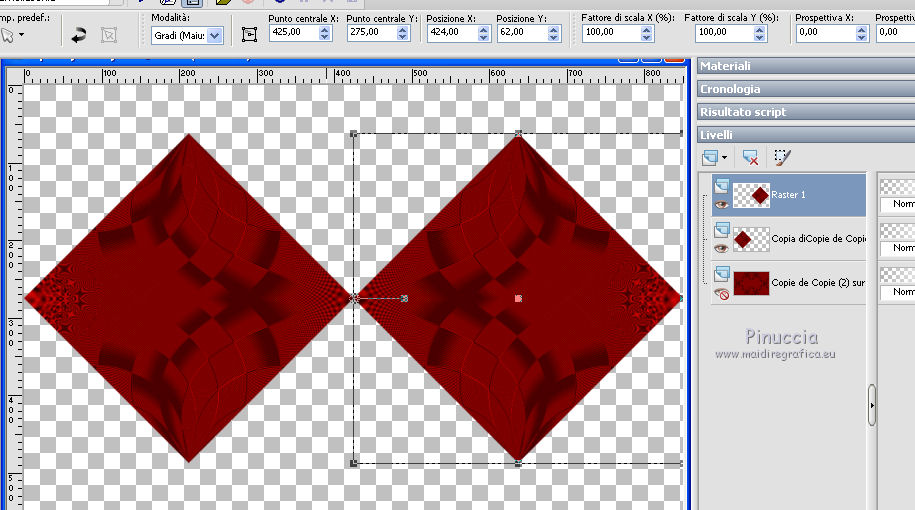The image size is (915, 510).
Task: Click the edit selection brush icon
Action: (782, 157)
